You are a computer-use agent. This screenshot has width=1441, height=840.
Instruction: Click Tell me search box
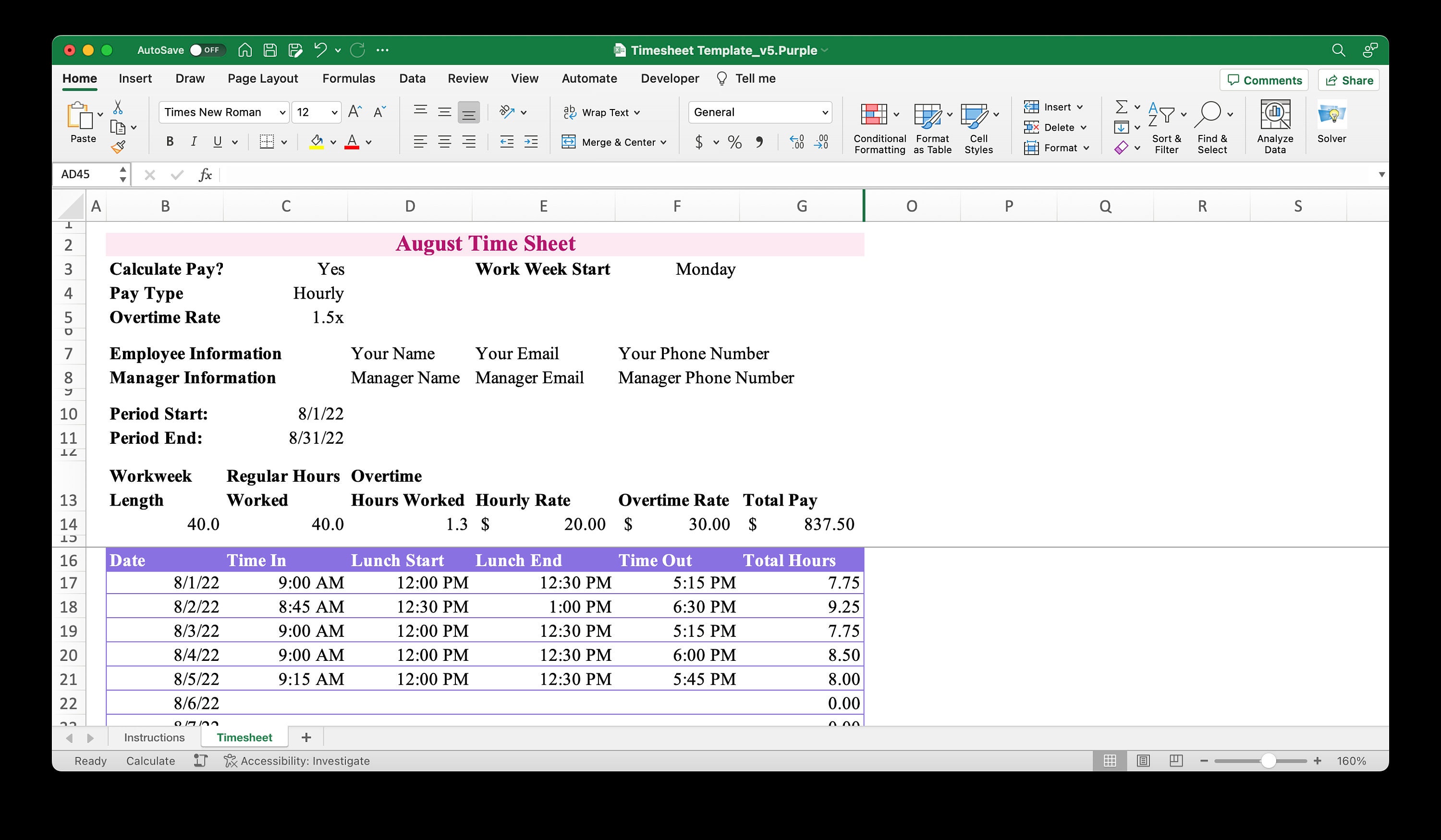pos(747,78)
